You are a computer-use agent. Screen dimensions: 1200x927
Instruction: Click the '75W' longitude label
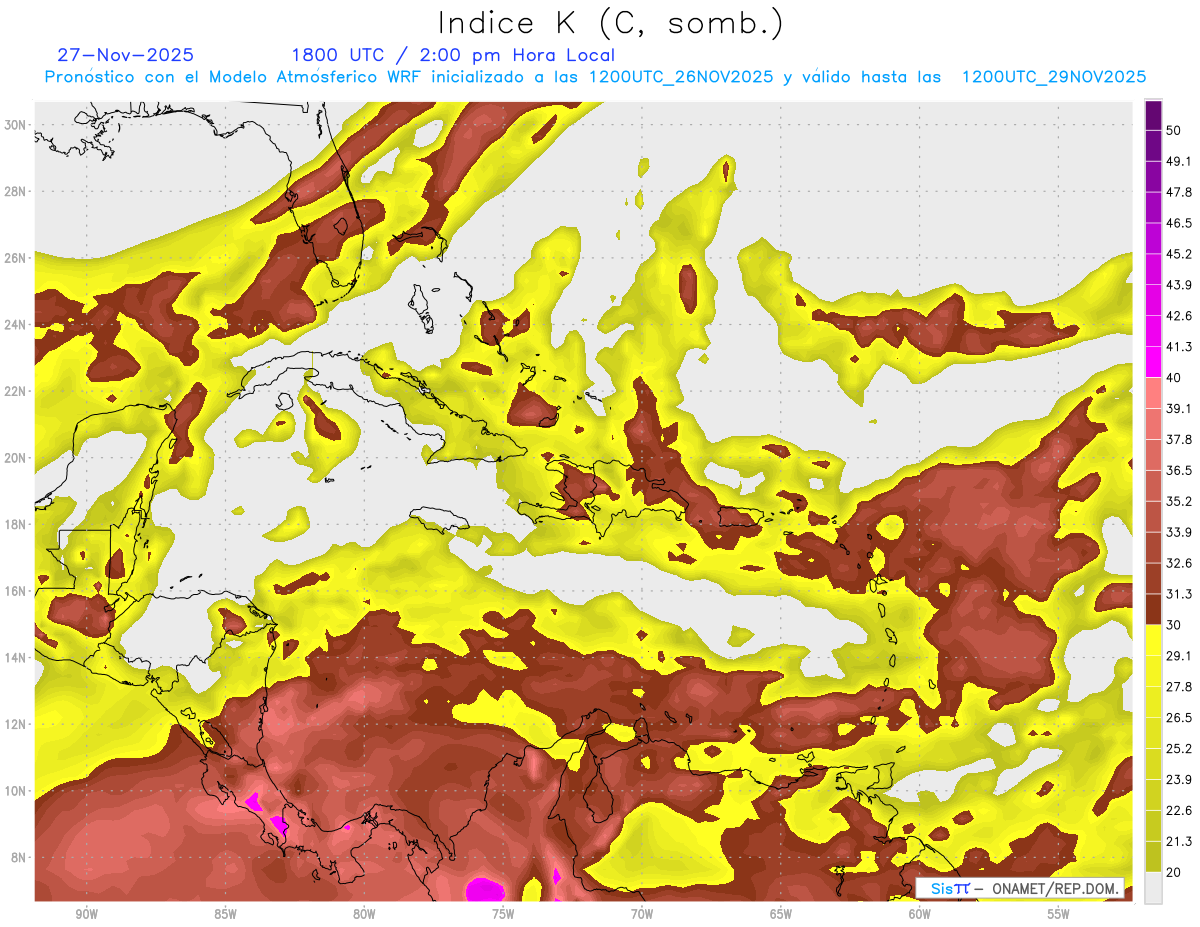point(503,915)
